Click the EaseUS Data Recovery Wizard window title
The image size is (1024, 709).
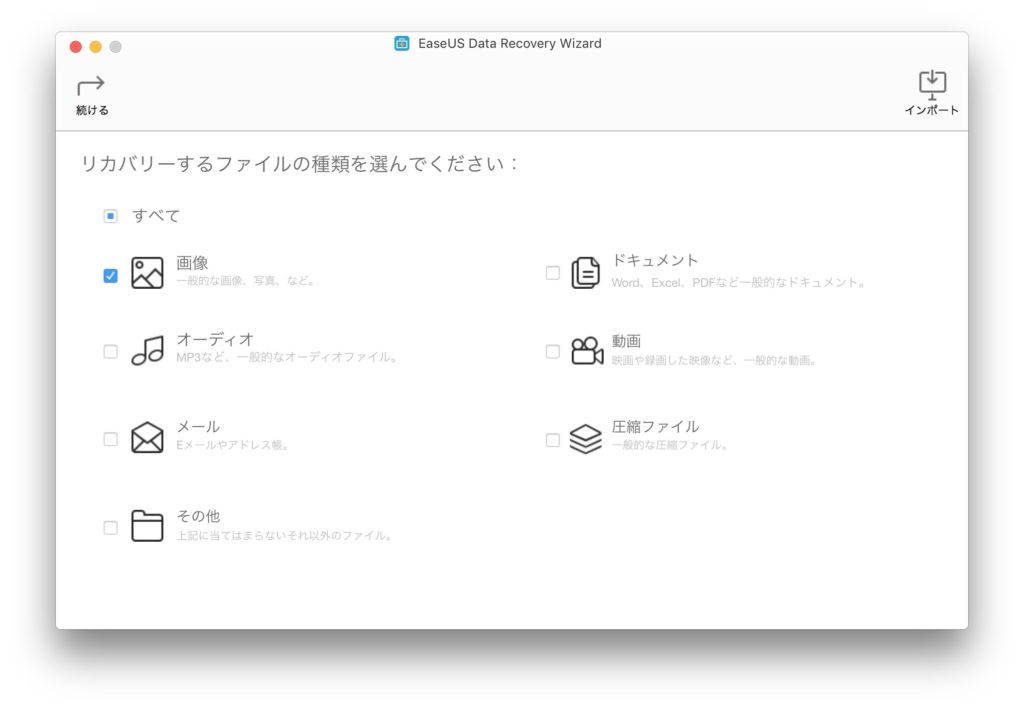(x=509, y=44)
